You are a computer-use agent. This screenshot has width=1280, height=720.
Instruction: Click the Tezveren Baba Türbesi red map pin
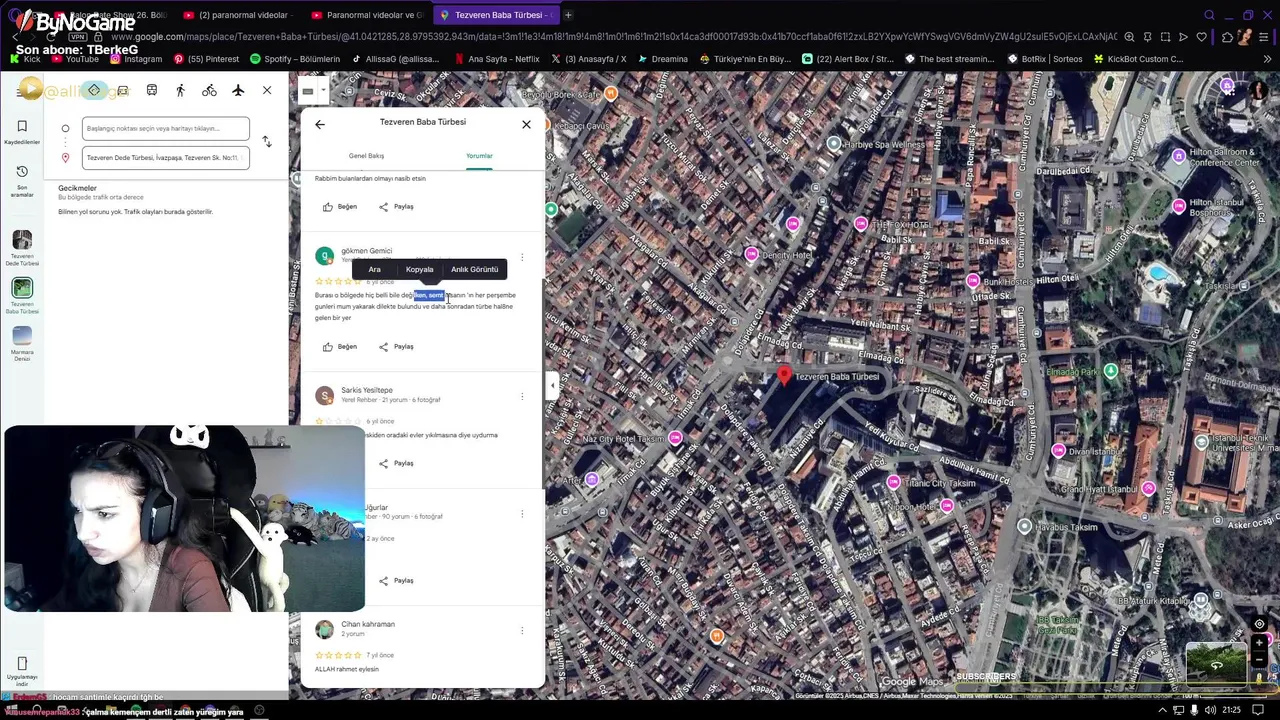pyautogui.click(x=784, y=375)
